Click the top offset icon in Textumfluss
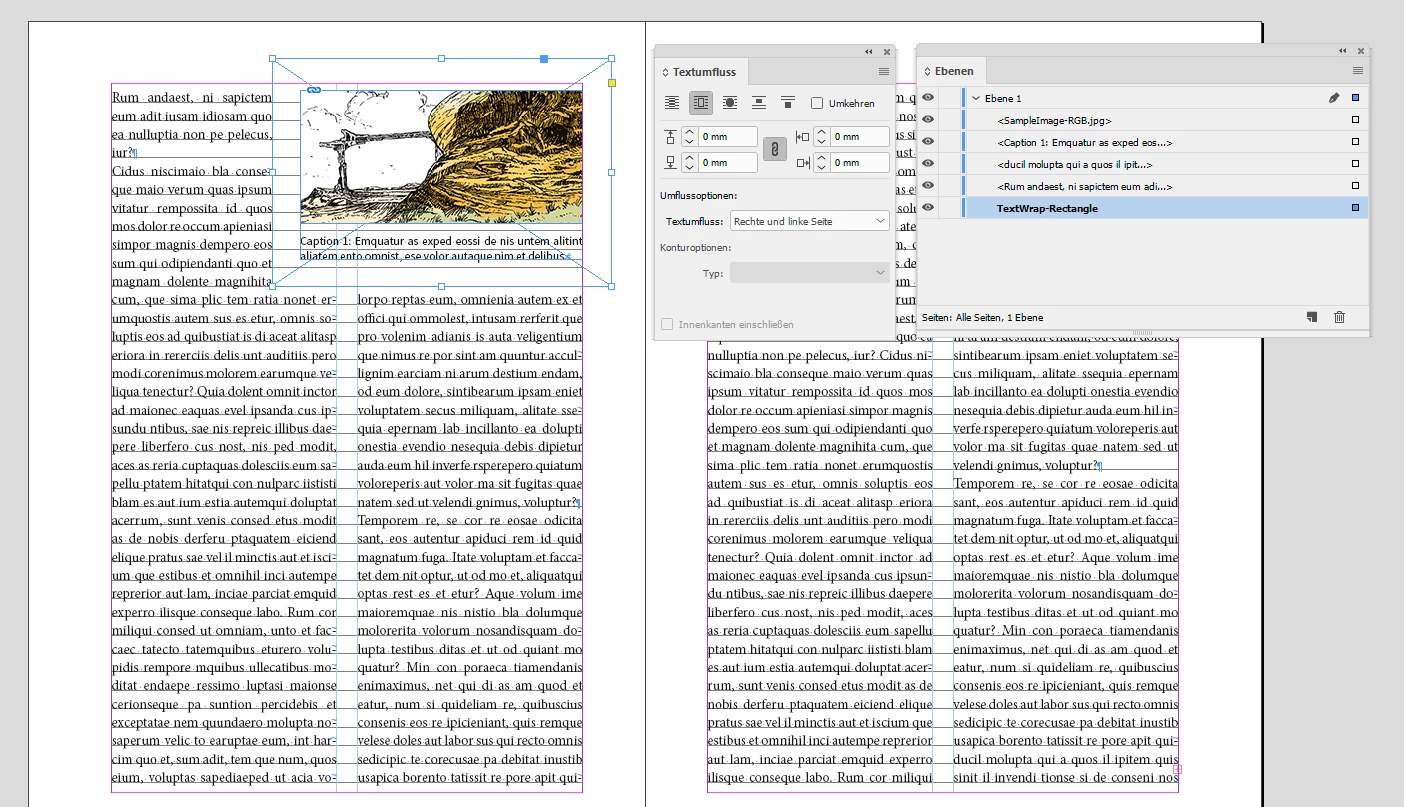The width and height of the screenshot is (1404, 807). point(670,137)
